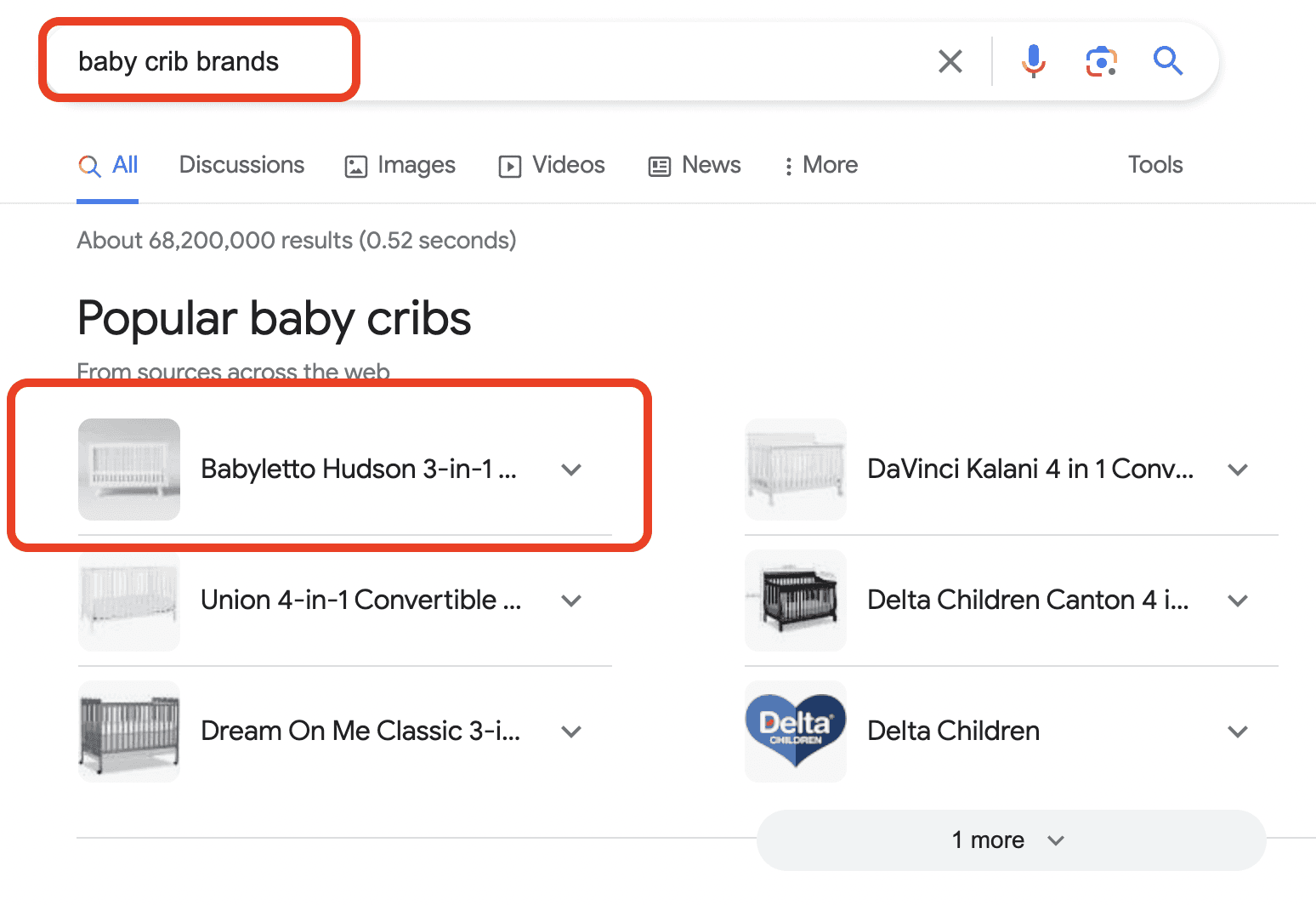Expand the Union 4-in-1 Convertible listing
Screen dimensions: 1316x905
click(x=571, y=600)
